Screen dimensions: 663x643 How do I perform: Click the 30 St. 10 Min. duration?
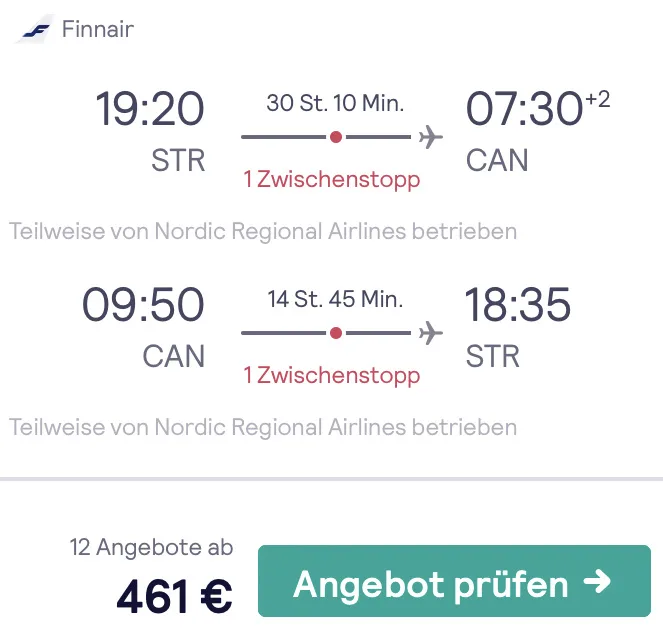[x=335, y=102]
